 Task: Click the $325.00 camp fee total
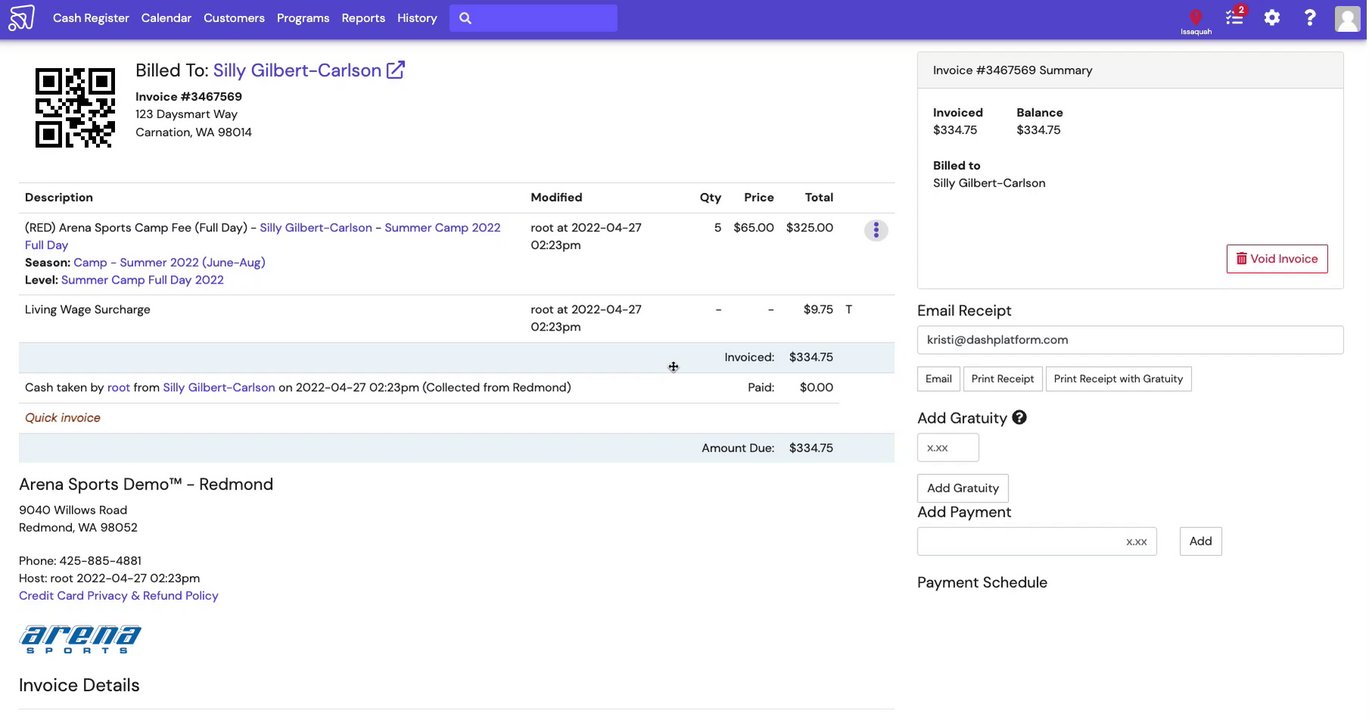810,228
